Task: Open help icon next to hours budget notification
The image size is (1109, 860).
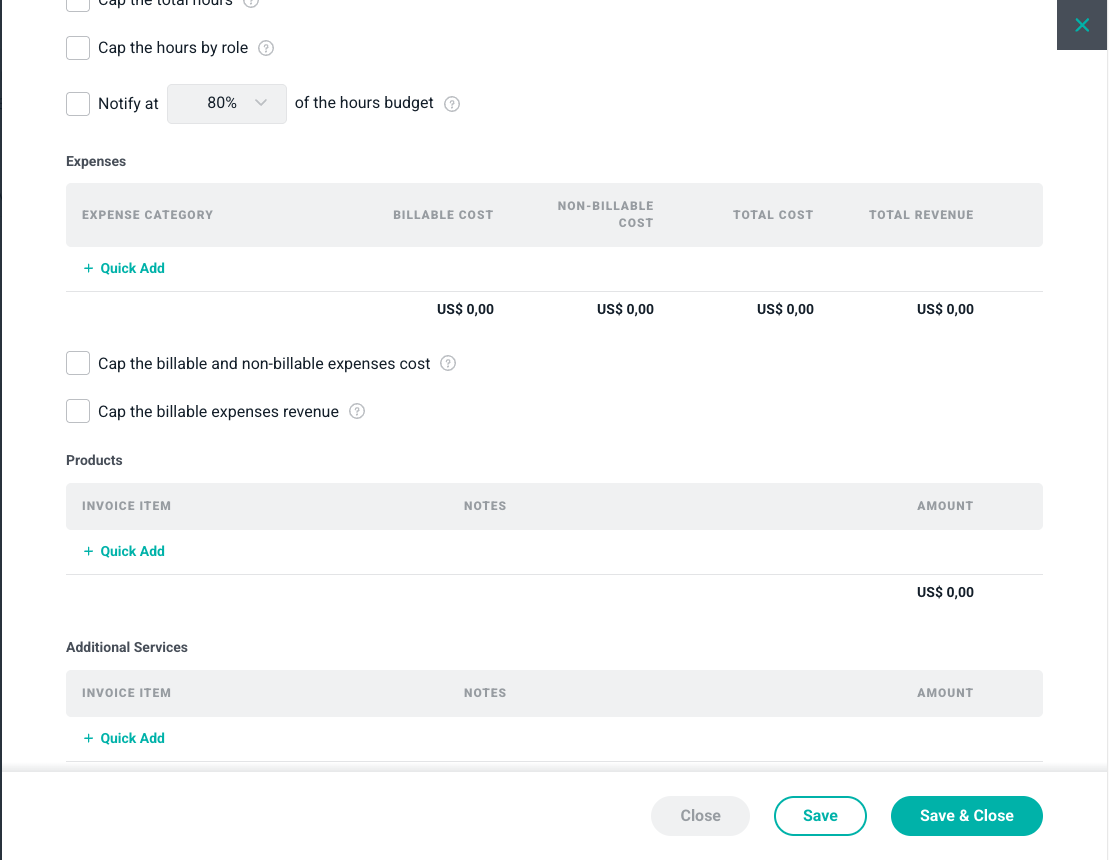Action: tap(452, 104)
